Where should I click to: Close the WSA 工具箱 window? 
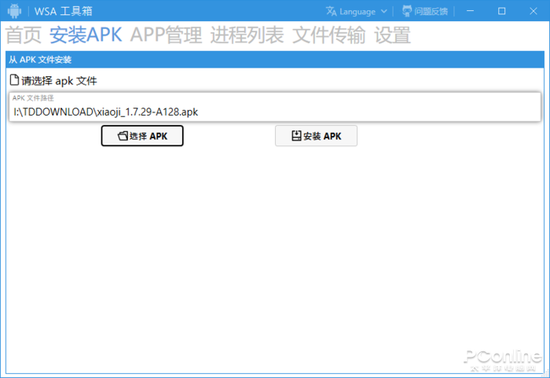coord(533,11)
